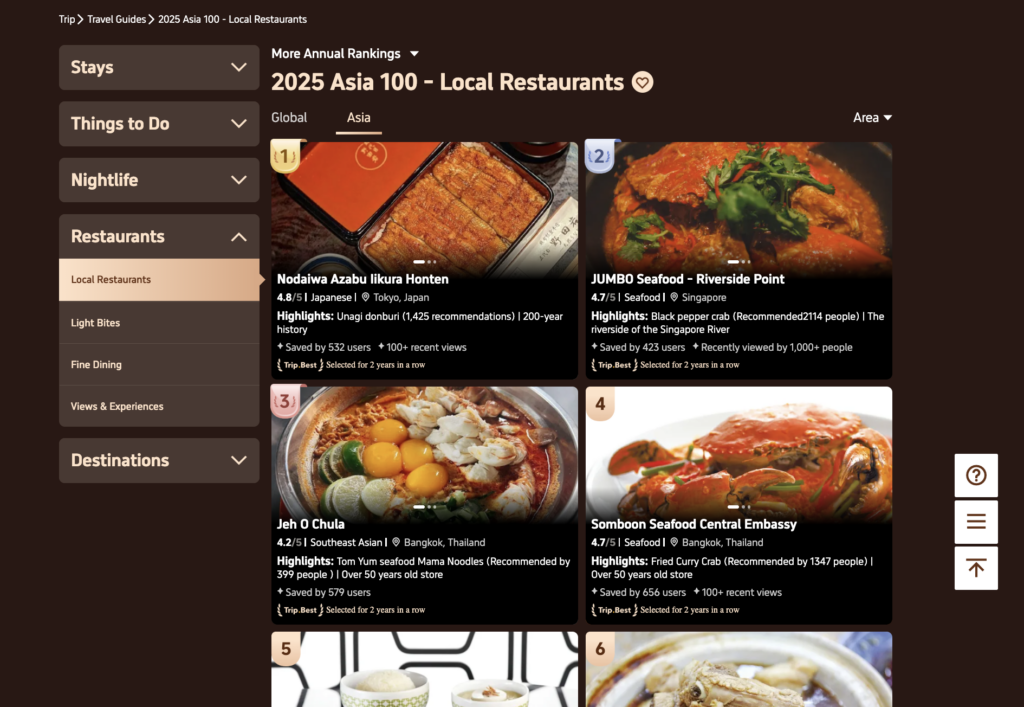The width and height of the screenshot is (1024, 707).
Task: Switch to the Global tab
Action: (289, 118)
